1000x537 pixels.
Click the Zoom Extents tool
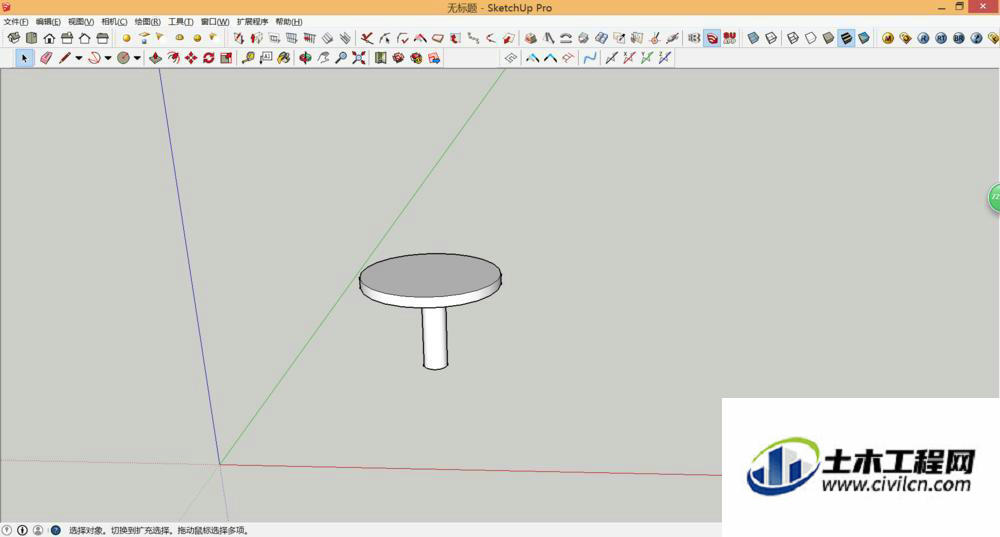tap(359, 58)
